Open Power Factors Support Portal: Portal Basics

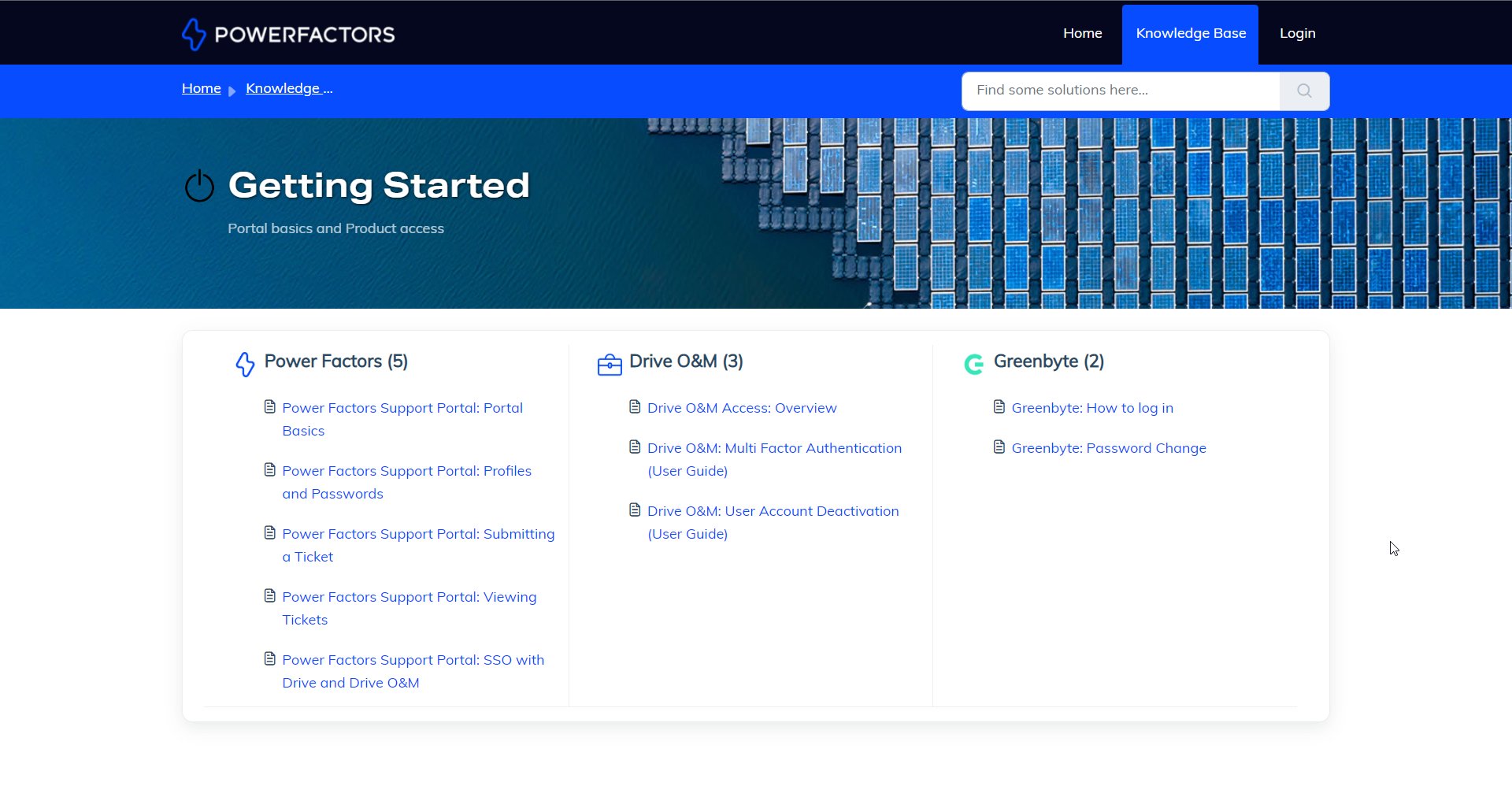pyautogui.click(x=402, y=419)
